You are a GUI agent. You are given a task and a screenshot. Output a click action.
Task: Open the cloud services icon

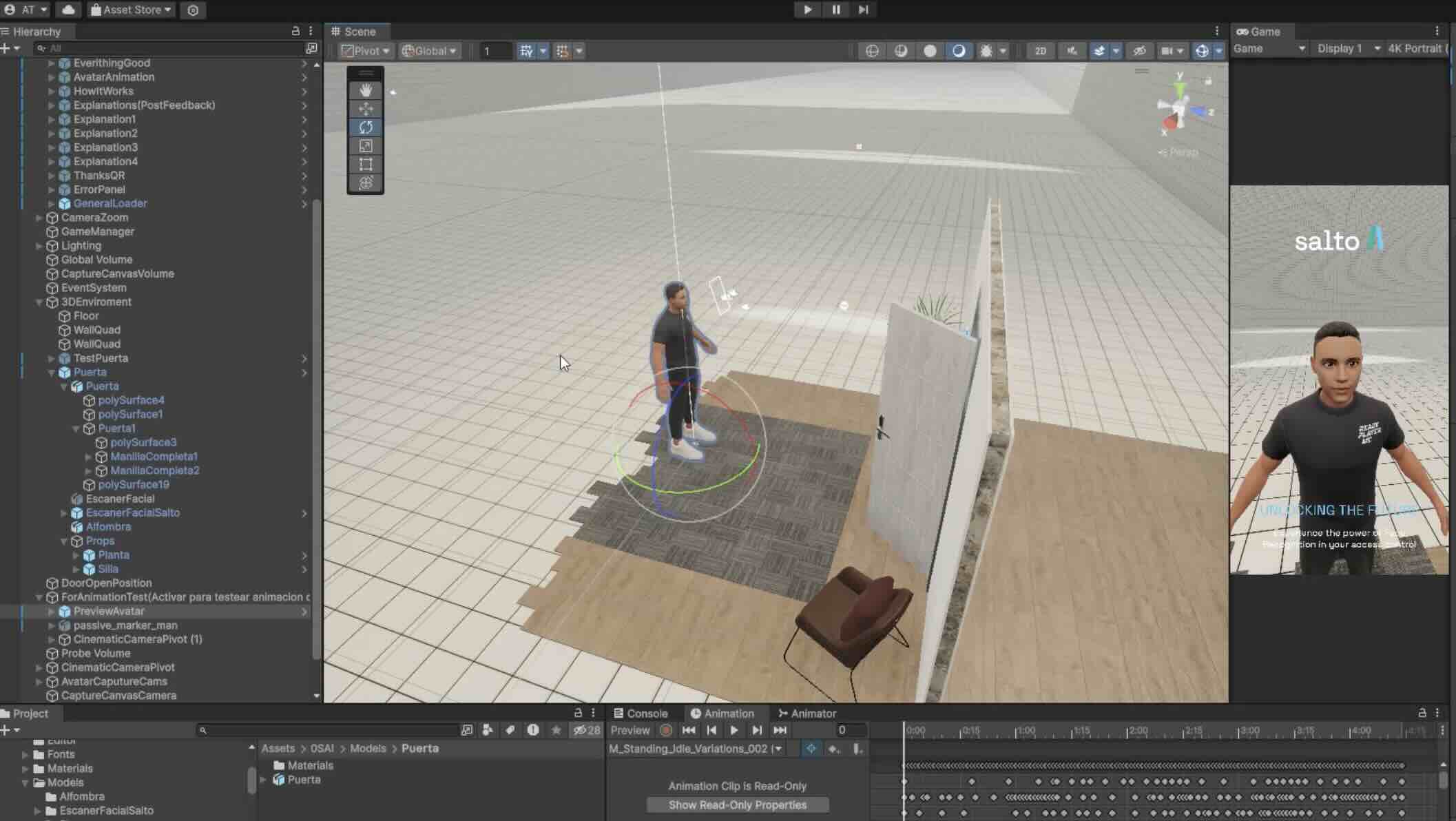(x=68, y=10)
